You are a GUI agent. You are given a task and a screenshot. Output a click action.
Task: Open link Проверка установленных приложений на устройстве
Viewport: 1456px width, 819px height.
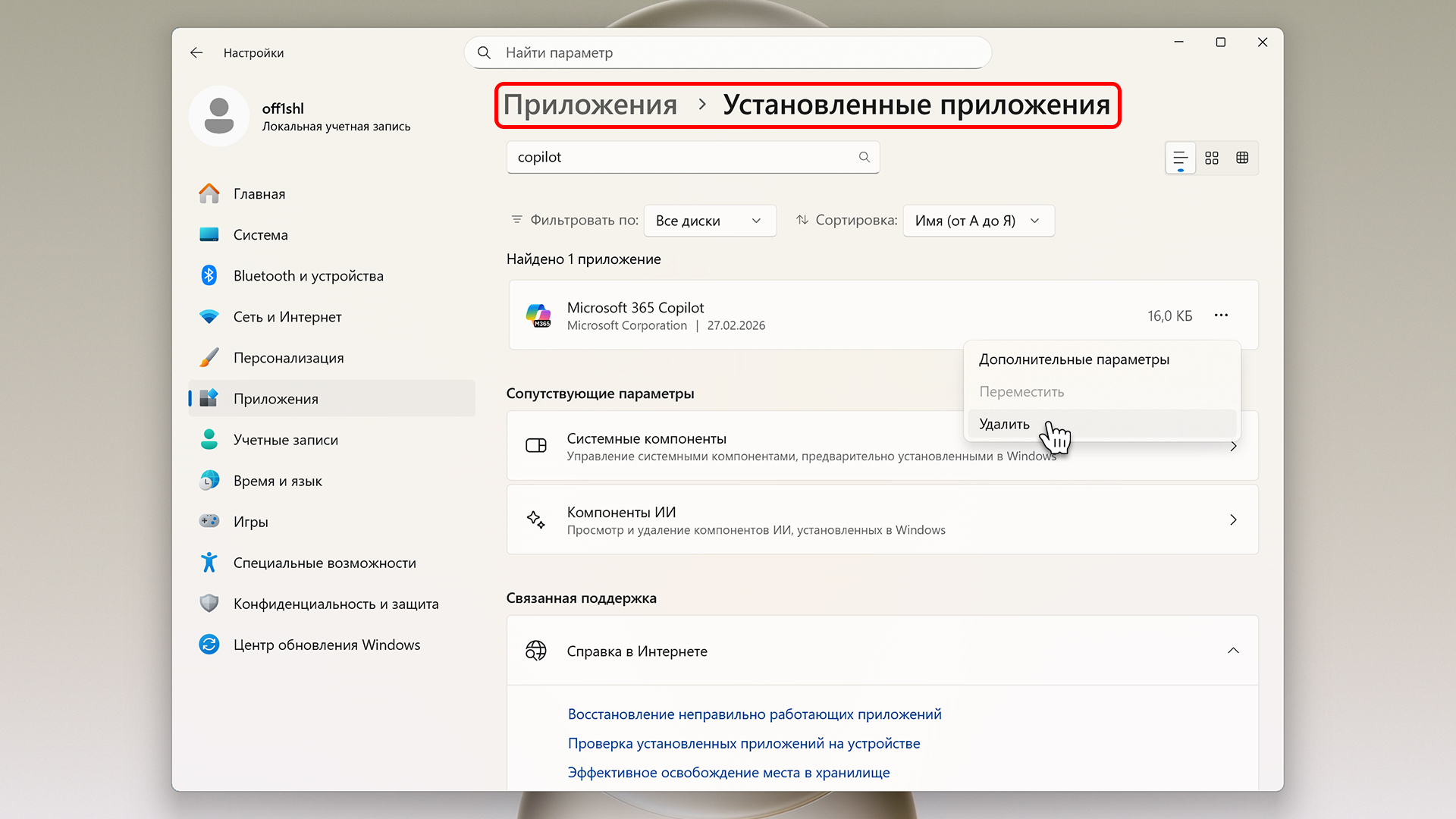(743, 743)
